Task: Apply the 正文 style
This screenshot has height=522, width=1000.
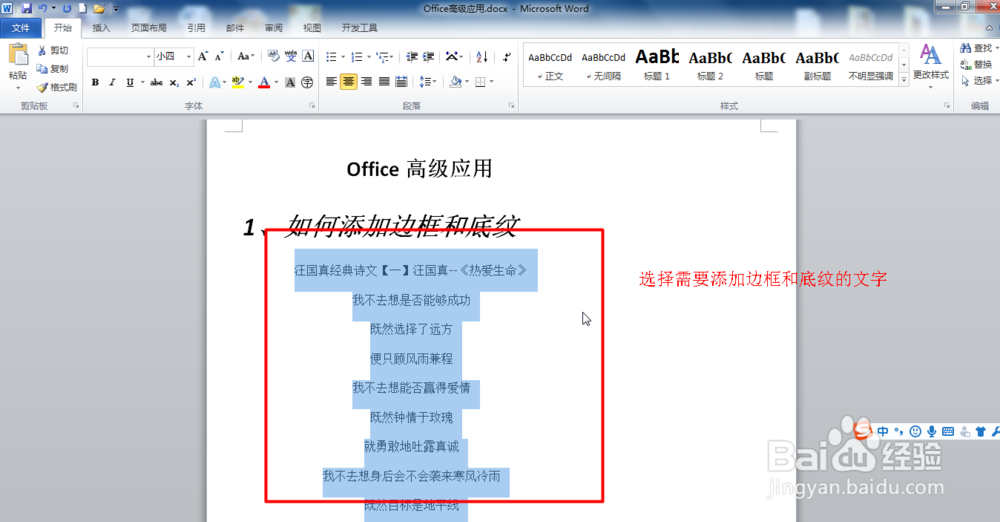Action: pyautogui.click(x=550, y=66)
